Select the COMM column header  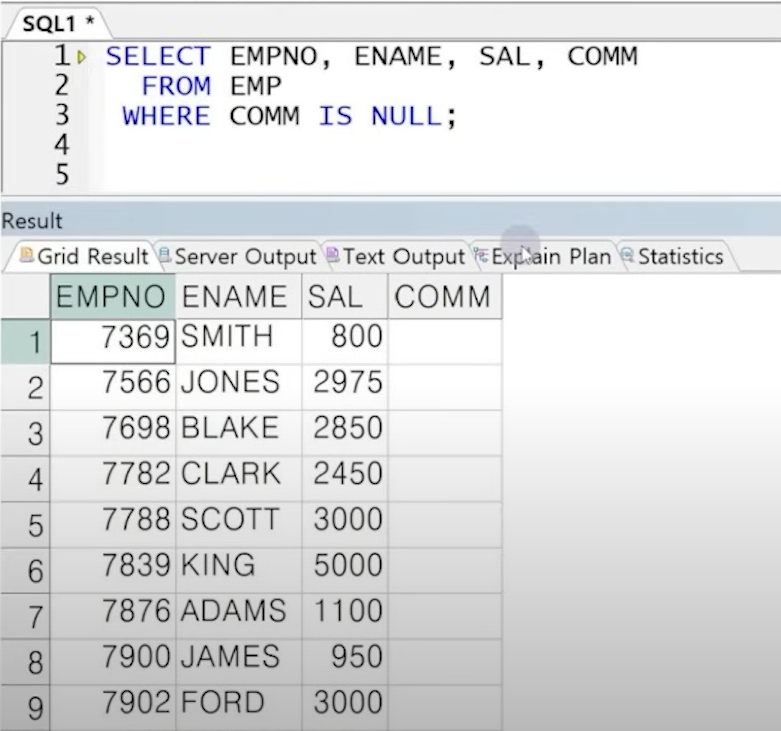point(445,296)
